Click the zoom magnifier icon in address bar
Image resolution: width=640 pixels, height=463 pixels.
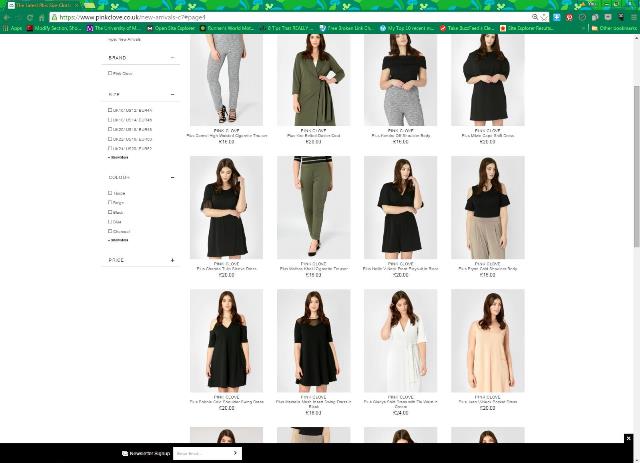tap(535, 17)
